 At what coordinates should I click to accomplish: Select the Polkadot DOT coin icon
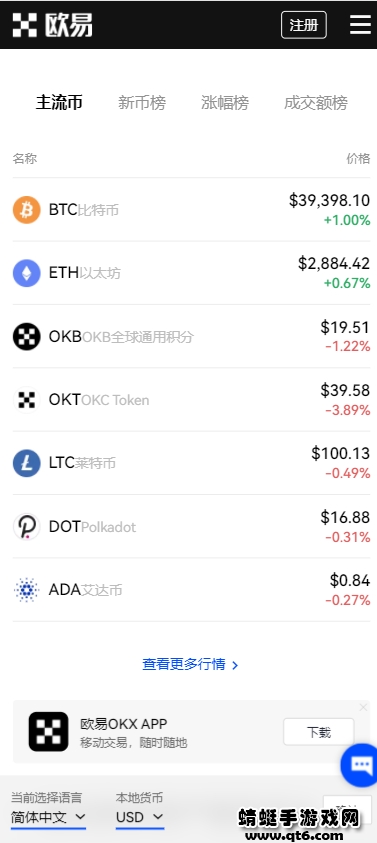click(x=26, y=527)
